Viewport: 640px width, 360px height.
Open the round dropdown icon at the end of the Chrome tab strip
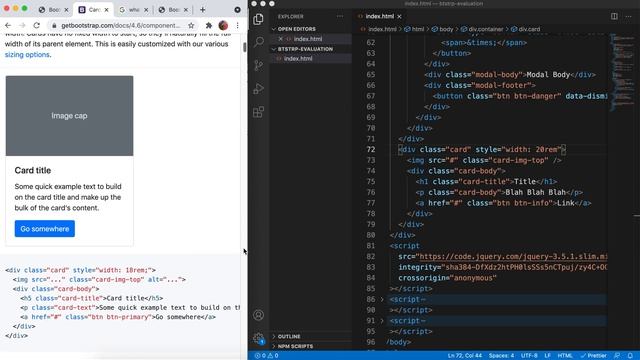tap(237, 9)
